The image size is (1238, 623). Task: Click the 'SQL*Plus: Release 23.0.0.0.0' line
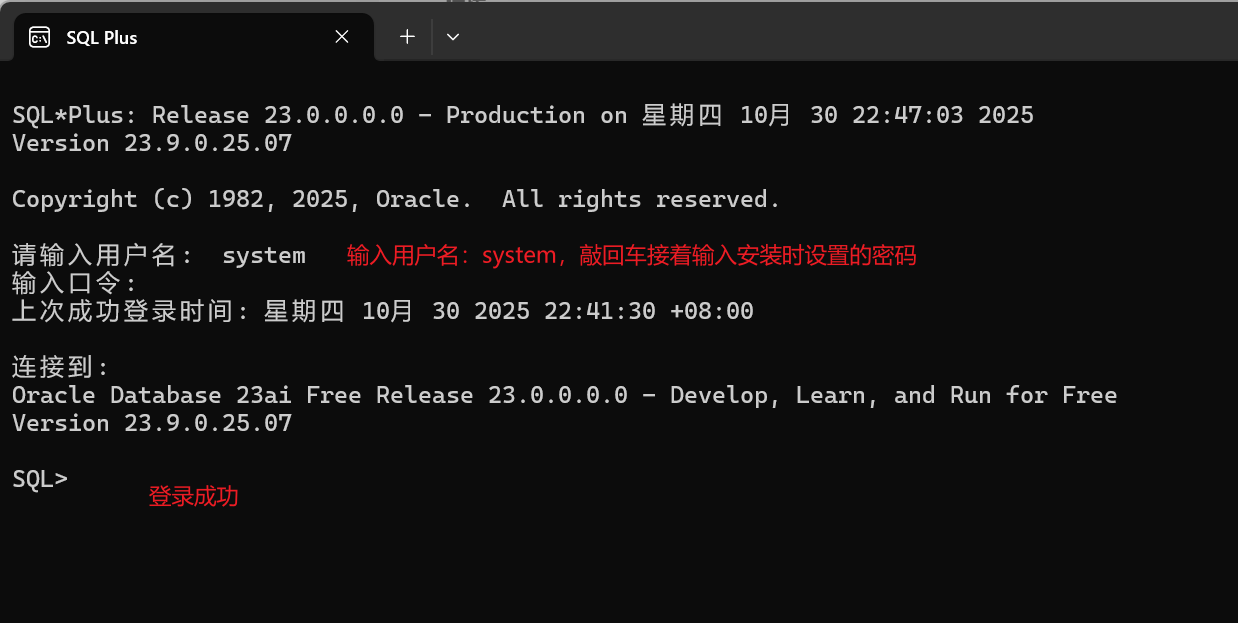coord(523,115)
